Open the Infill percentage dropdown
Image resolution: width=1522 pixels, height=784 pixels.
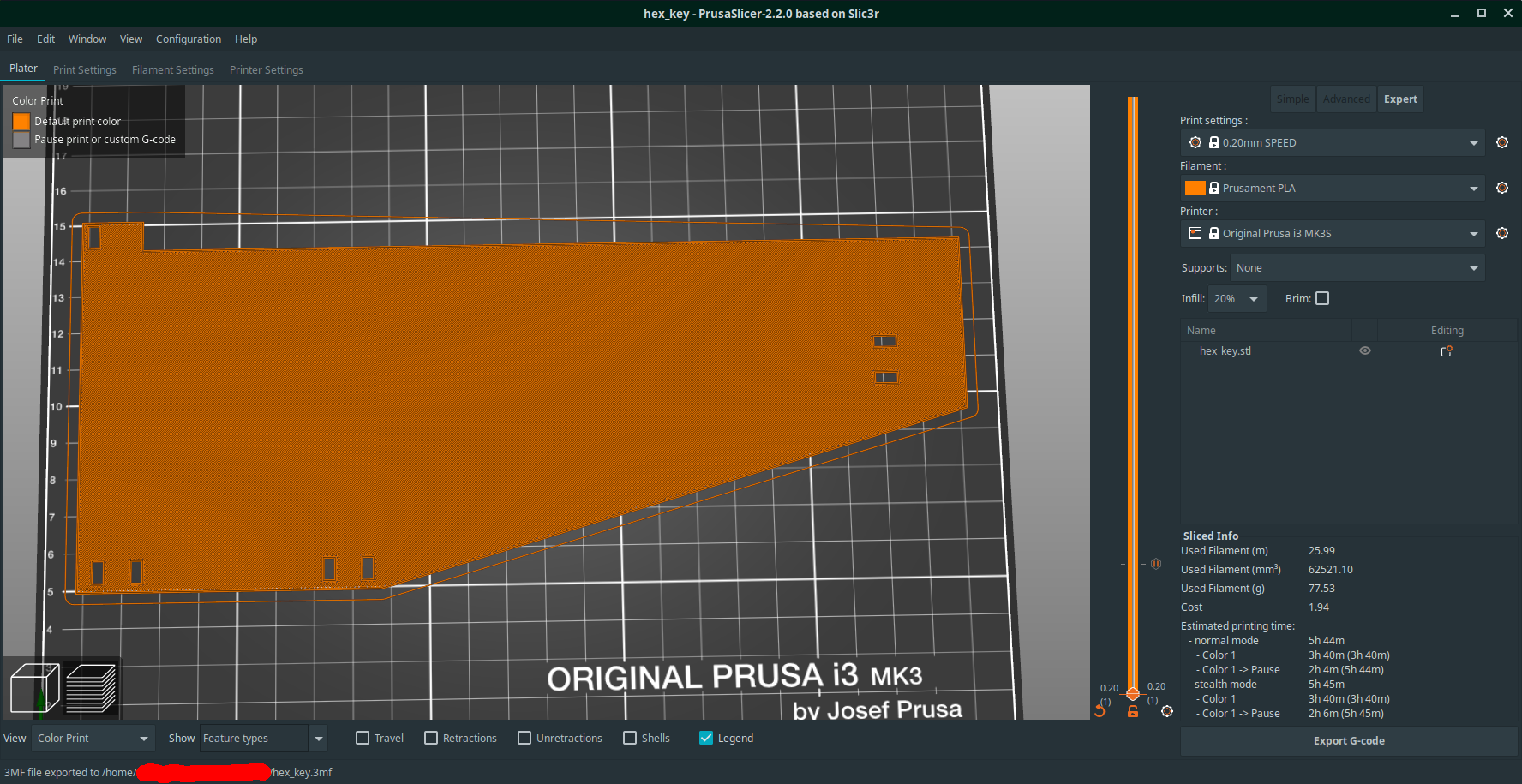pos(1237,299)
